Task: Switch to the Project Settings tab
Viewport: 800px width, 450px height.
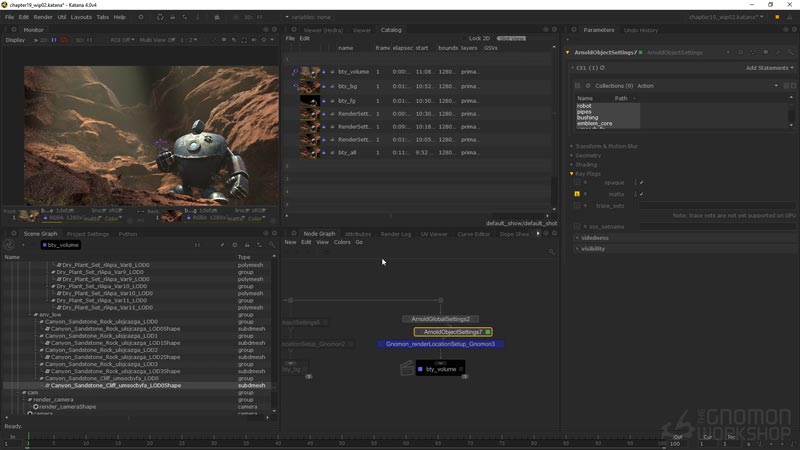Action: (x=88, y=234)
